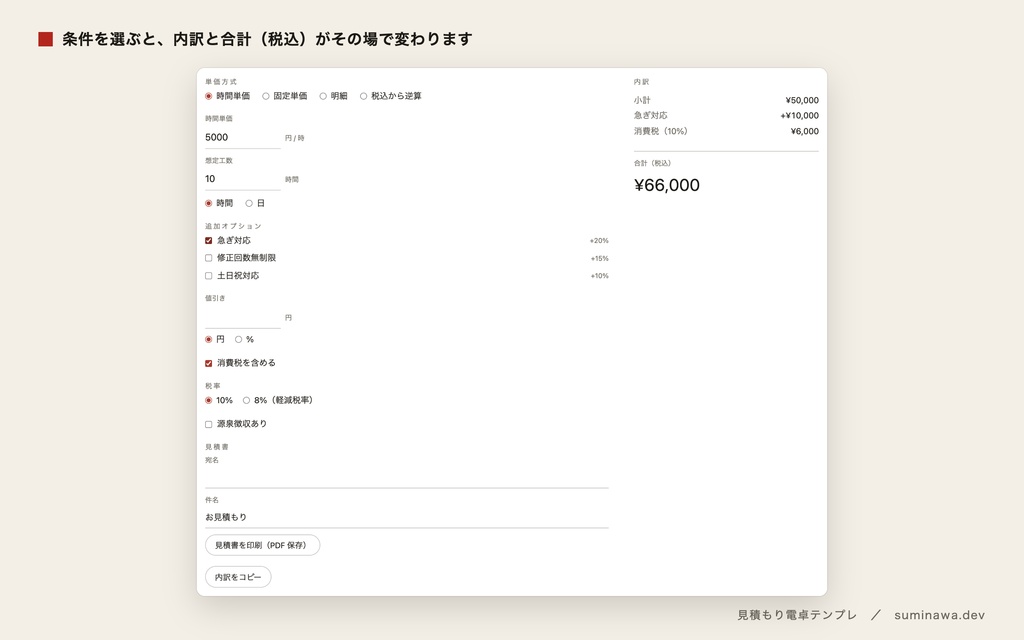Click the ¥66,000 total amount
This screenshot has width=1024, height=640.
(x=667, y=185)
